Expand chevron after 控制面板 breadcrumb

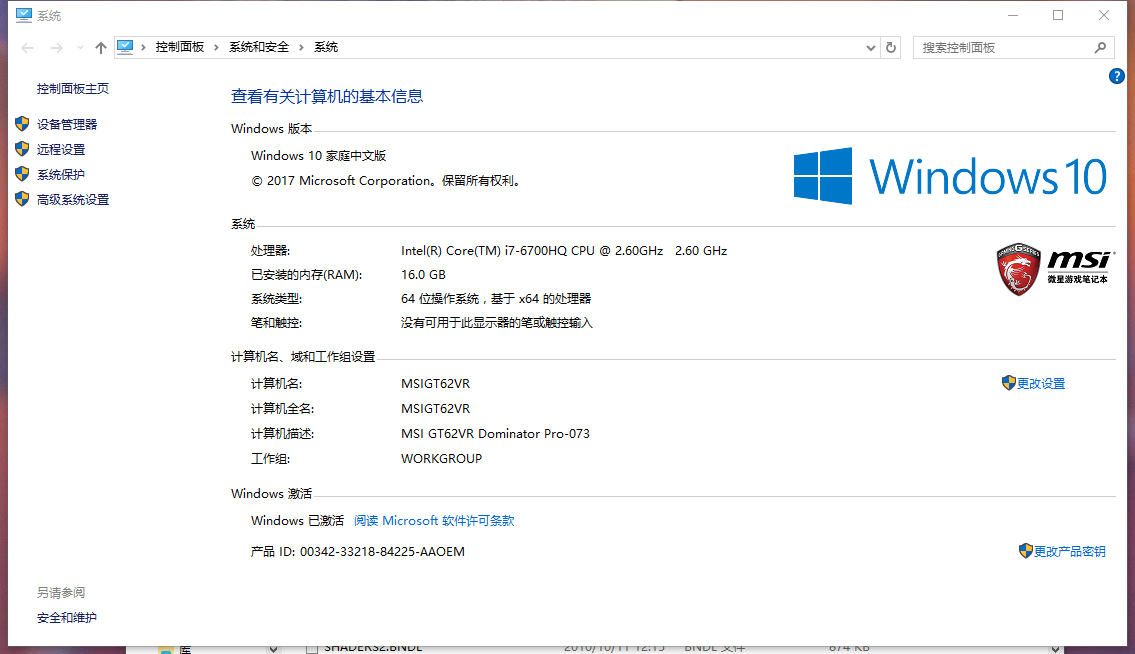tap(216, 47)
